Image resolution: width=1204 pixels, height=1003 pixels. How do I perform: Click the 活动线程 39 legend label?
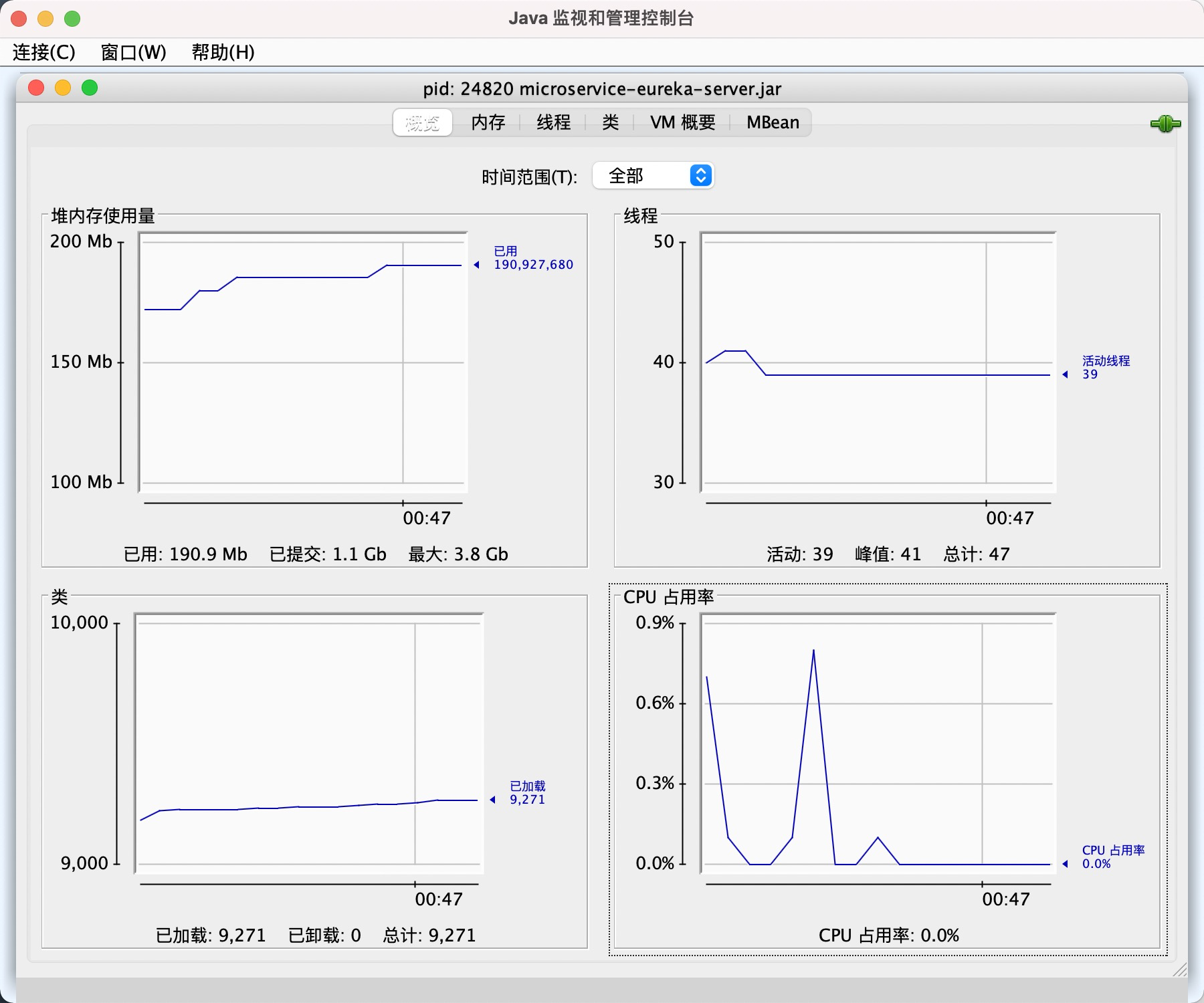tap(1106, 368)
